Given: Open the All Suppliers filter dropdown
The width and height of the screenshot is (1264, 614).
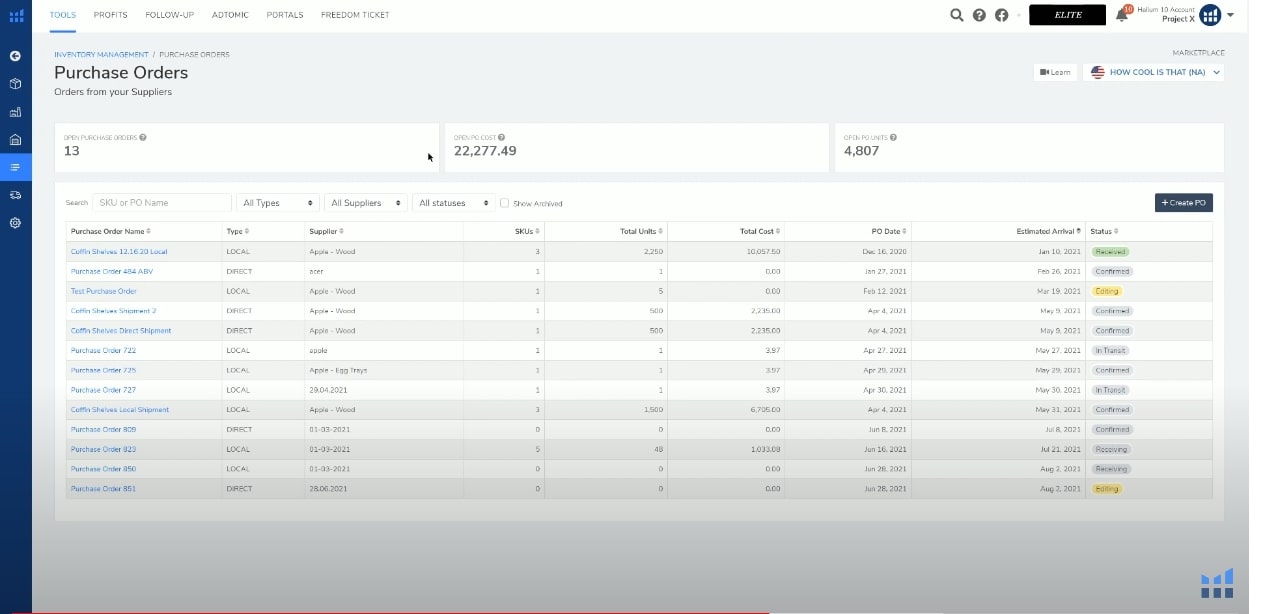Looking at the screenshot, I should tap(366, 202).
